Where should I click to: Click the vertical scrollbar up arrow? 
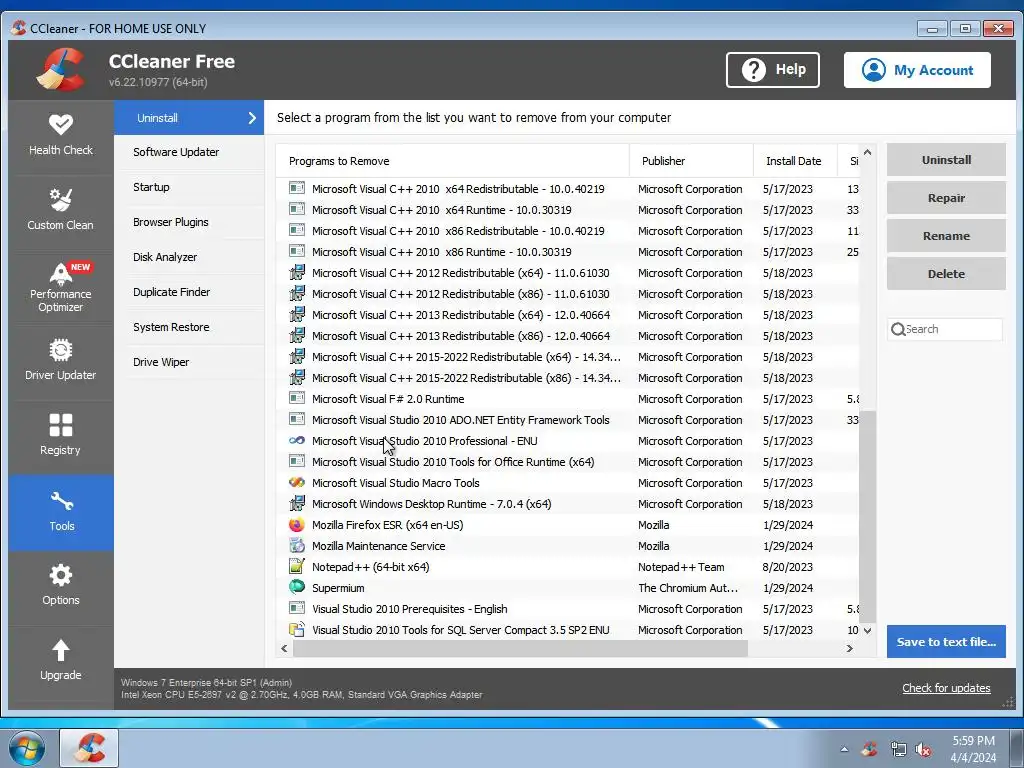tap(867, 152)
